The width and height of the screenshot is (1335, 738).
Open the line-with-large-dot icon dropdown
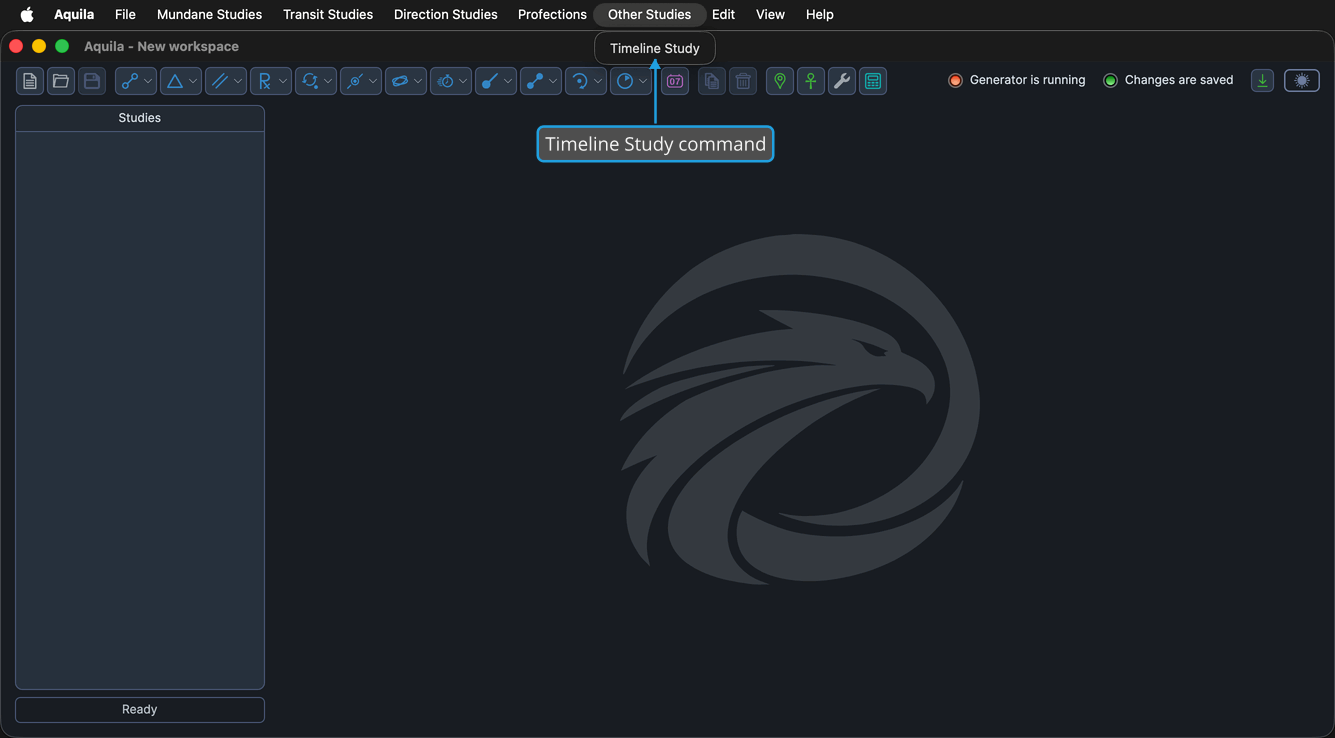[496, 81]
